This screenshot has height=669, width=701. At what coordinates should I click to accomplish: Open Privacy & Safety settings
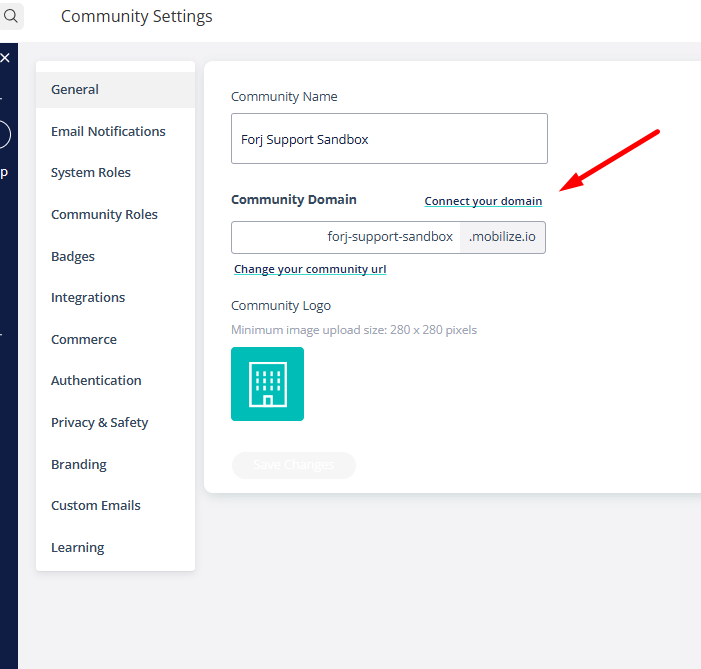click(99, 422)
